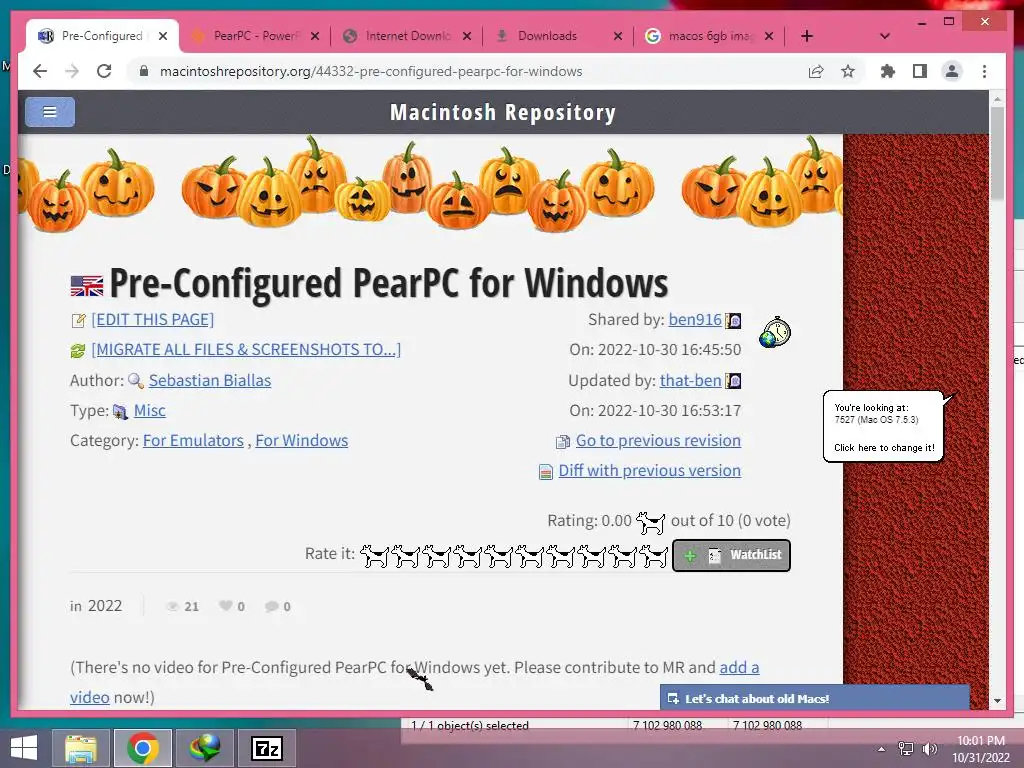
Task: Expand the tab search chevron
Action: (x=885, y=36)
